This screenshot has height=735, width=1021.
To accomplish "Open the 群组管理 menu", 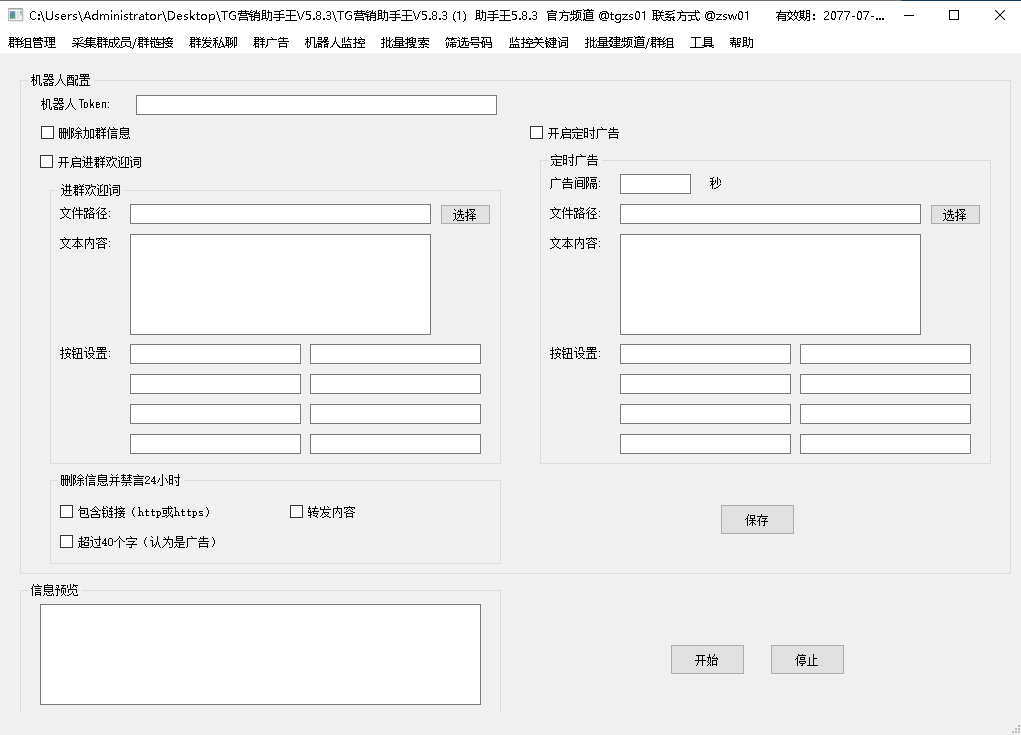I will point(32,43).
